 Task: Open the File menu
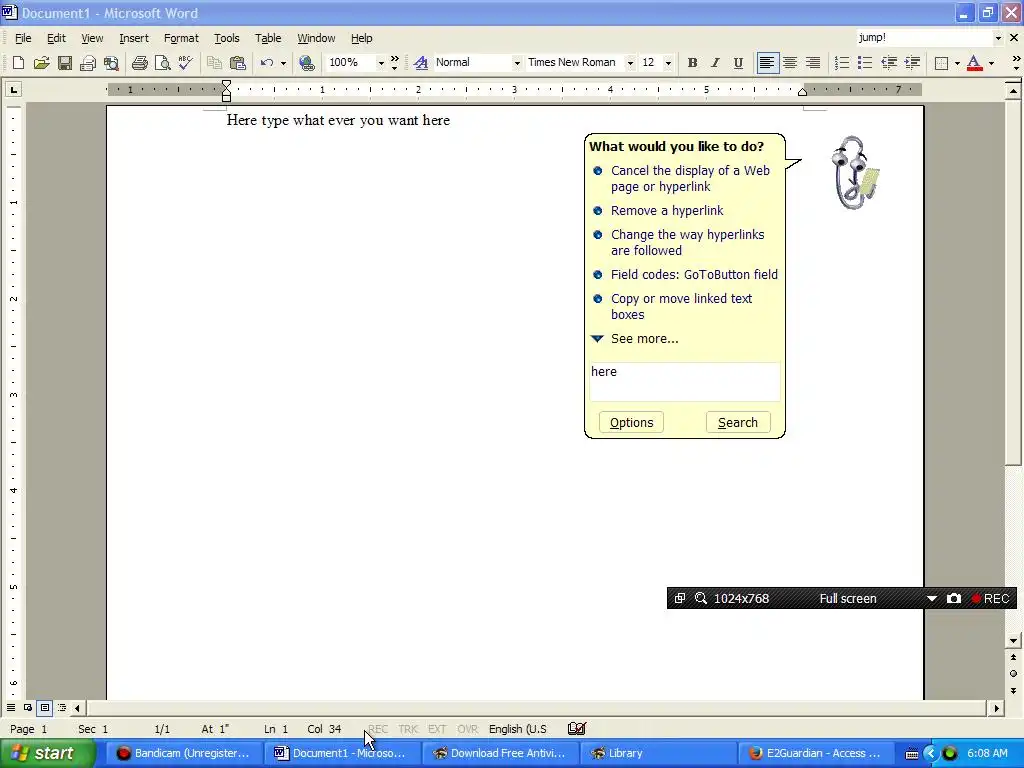tap(23, 38)
